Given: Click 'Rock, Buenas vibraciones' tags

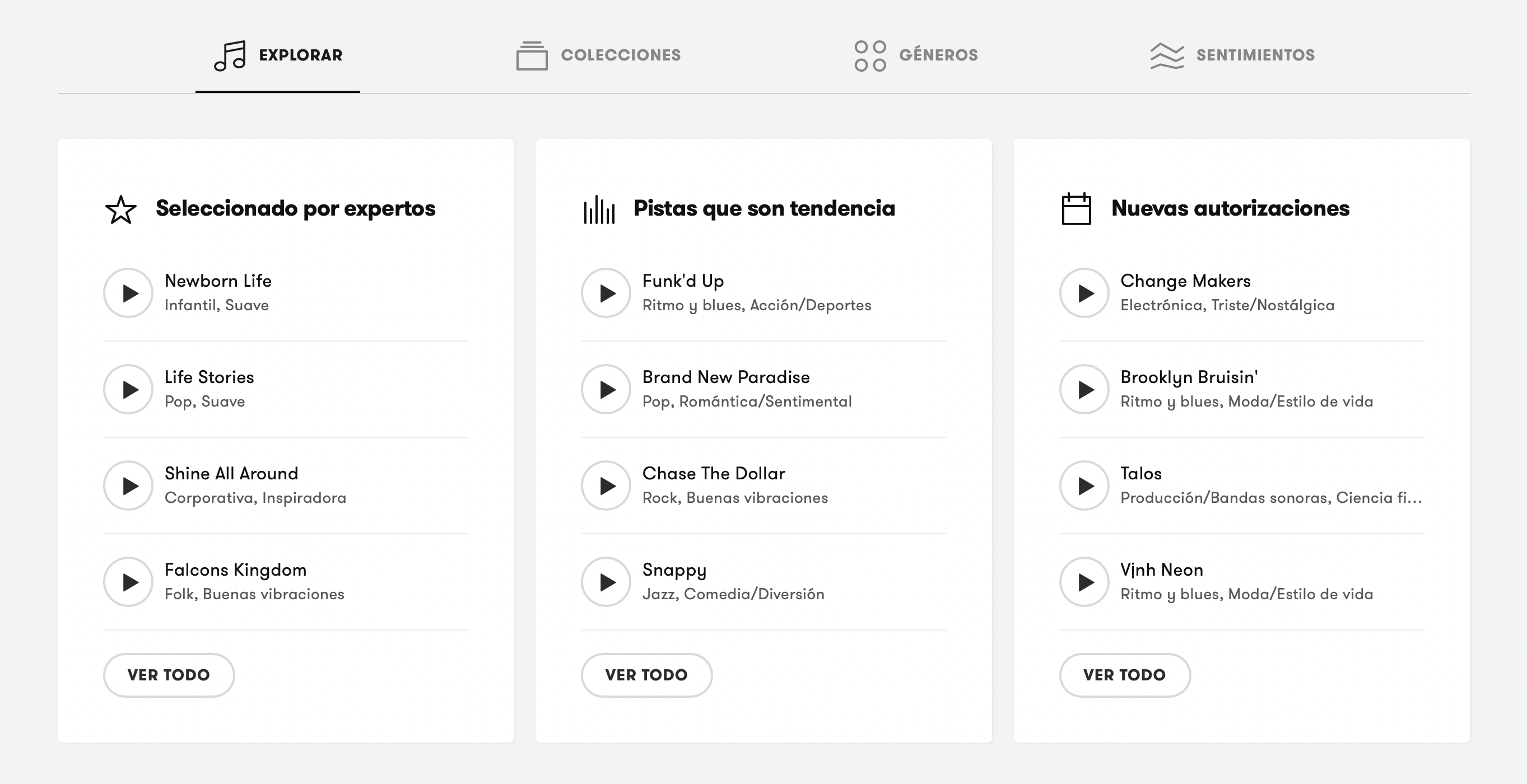Looking at the screenshot, I should tap(735, 498).
